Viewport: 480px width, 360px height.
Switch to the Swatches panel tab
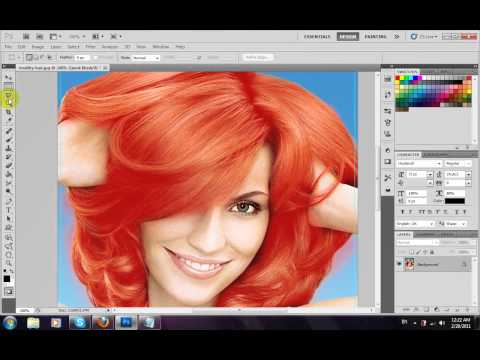point(407,71)
